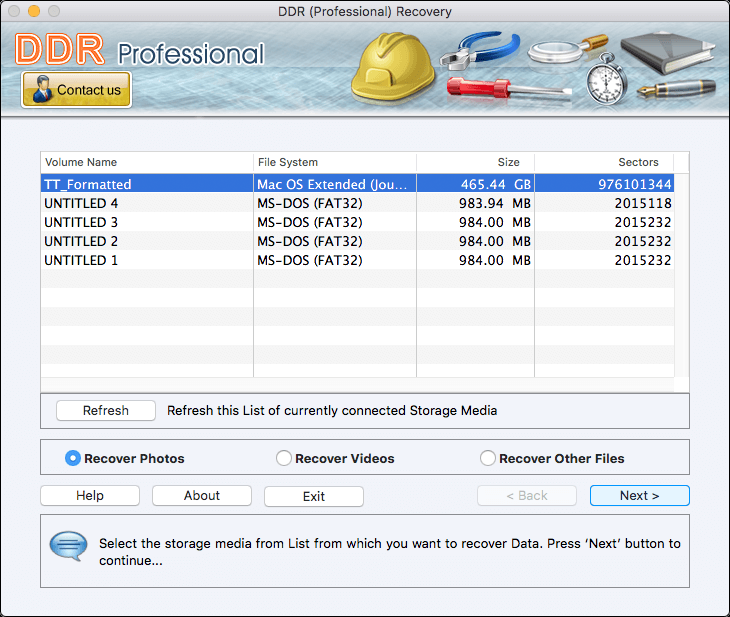Screen dimensions: 730x617
Task: Click the Mac OS Extended file system cell
Action: click(335, 184)
